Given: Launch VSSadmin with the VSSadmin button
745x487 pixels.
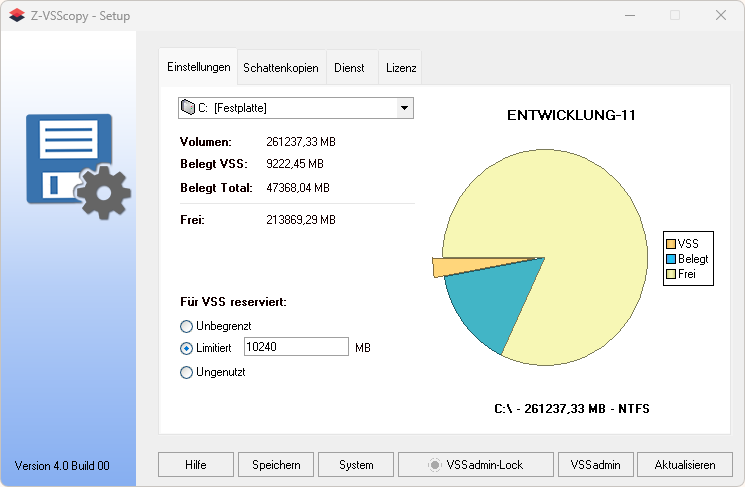Looking at the screenshot, I should [595, 465].
